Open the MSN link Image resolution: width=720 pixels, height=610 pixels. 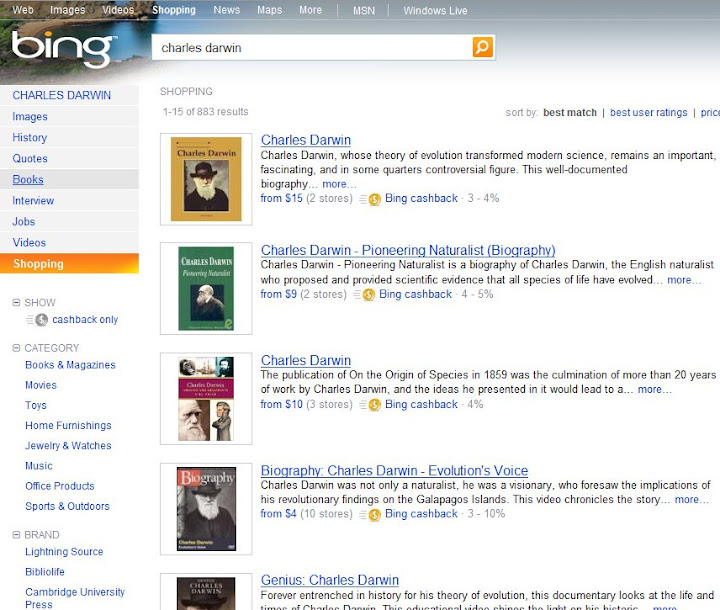pos(364,10)
